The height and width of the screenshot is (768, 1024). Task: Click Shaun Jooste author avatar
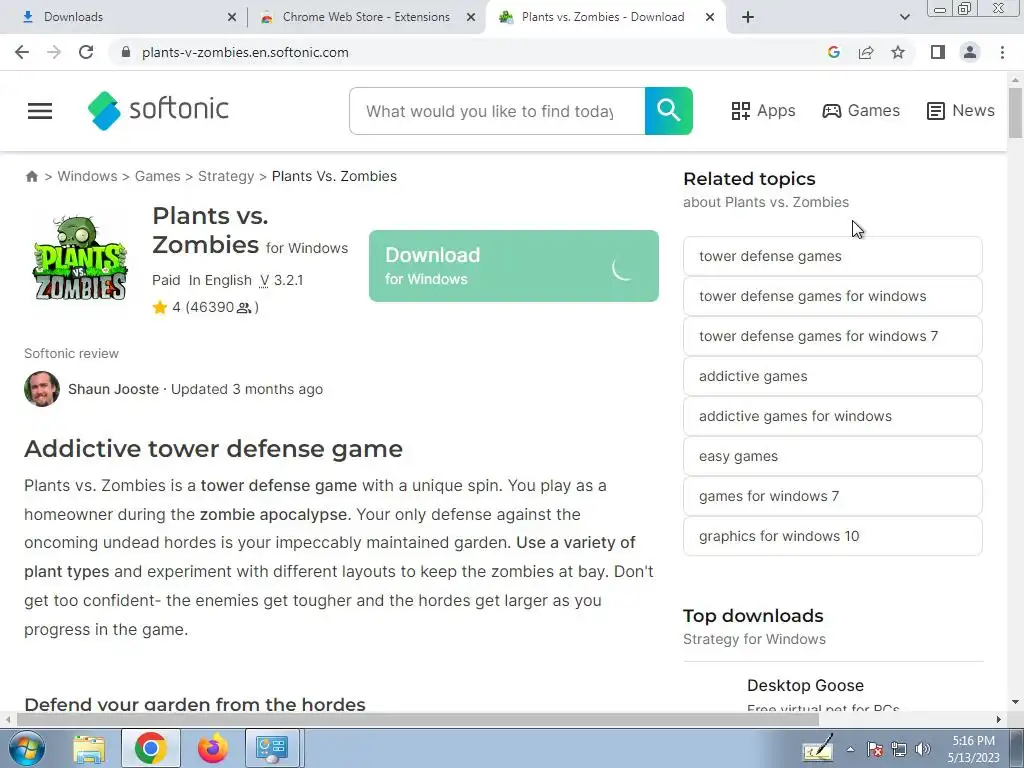click(42, 389)
